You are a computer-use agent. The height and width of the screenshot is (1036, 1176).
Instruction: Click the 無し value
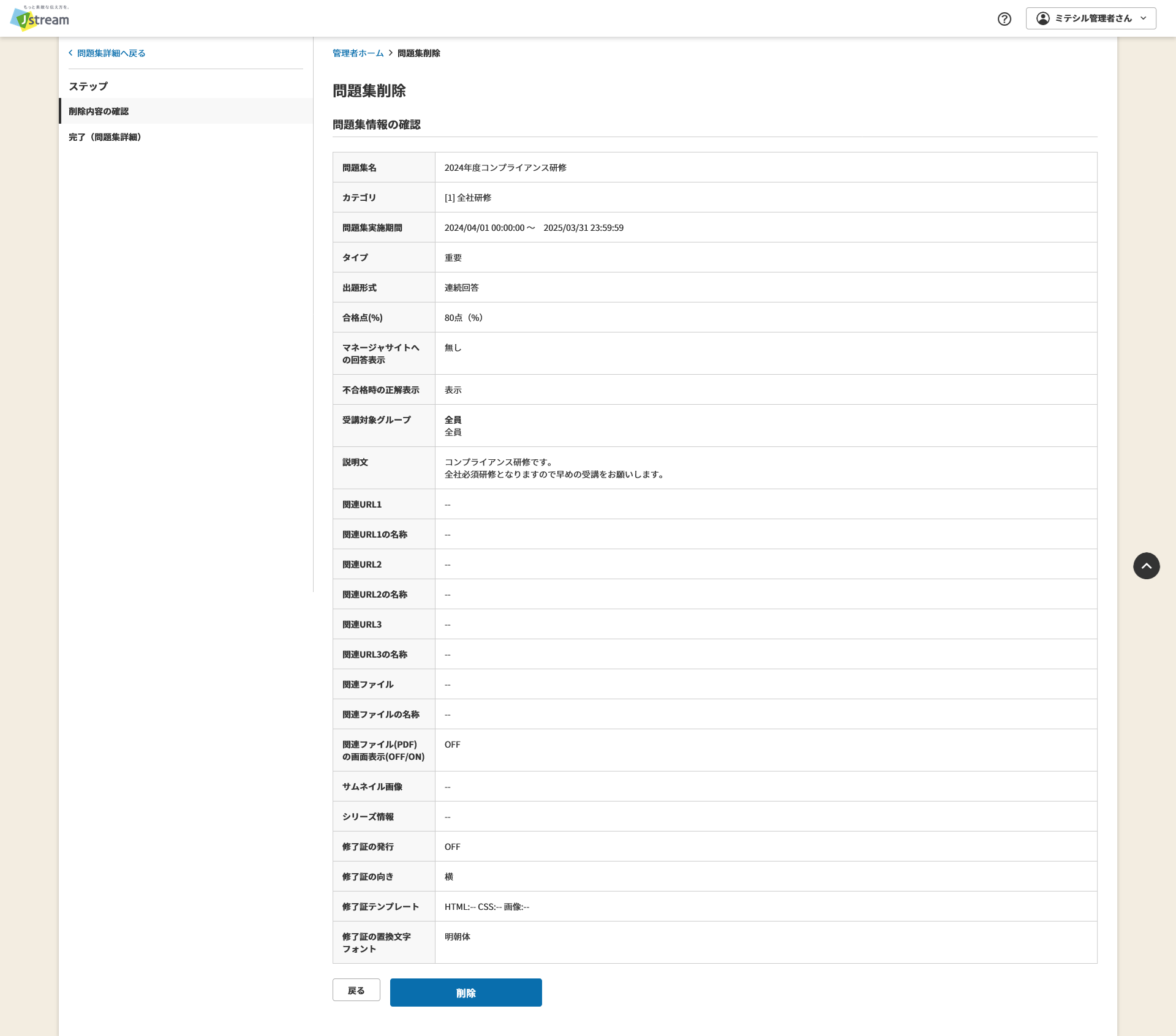tap(453, 348)
